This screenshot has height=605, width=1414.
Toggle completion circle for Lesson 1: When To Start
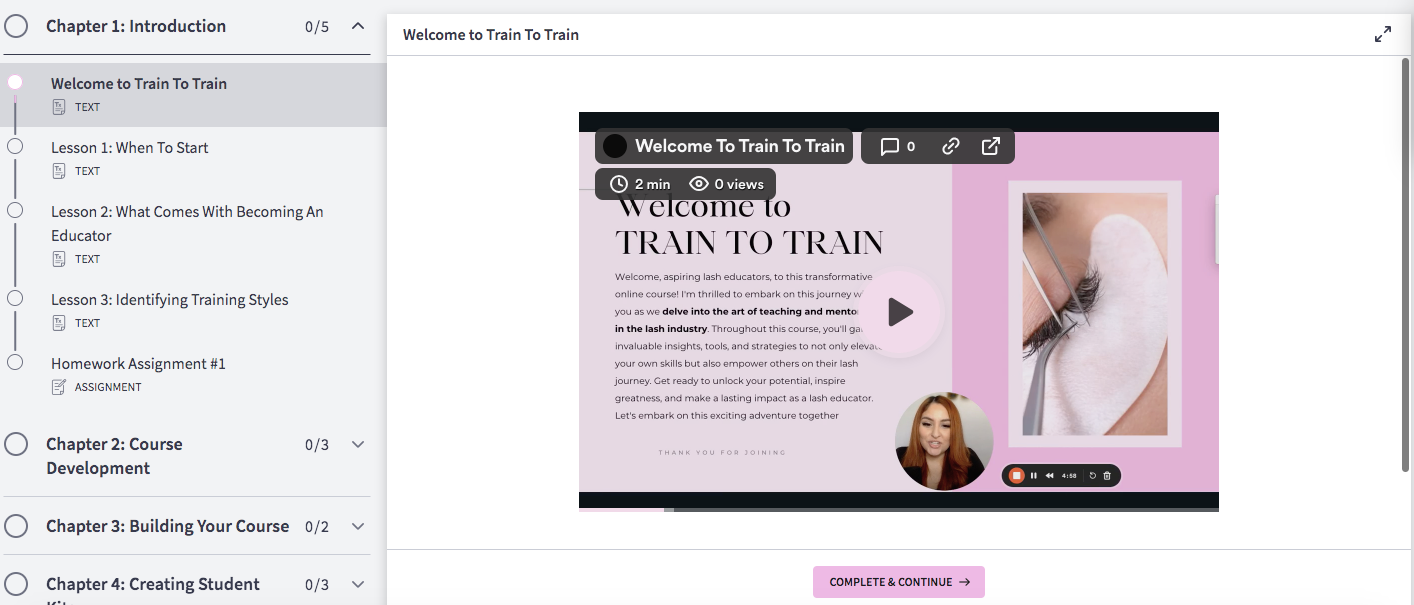(x=15, y=146)
